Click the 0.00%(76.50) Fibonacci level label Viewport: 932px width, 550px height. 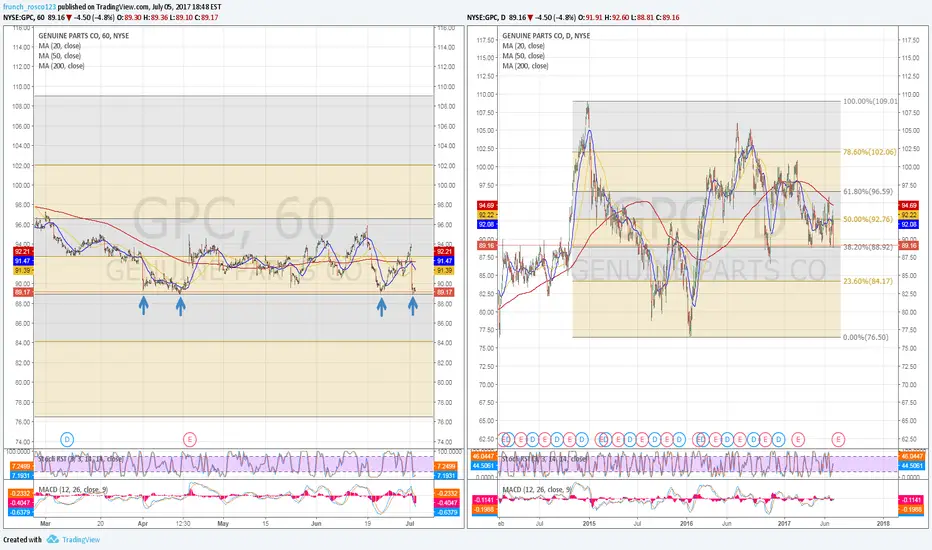pos(865,337)
